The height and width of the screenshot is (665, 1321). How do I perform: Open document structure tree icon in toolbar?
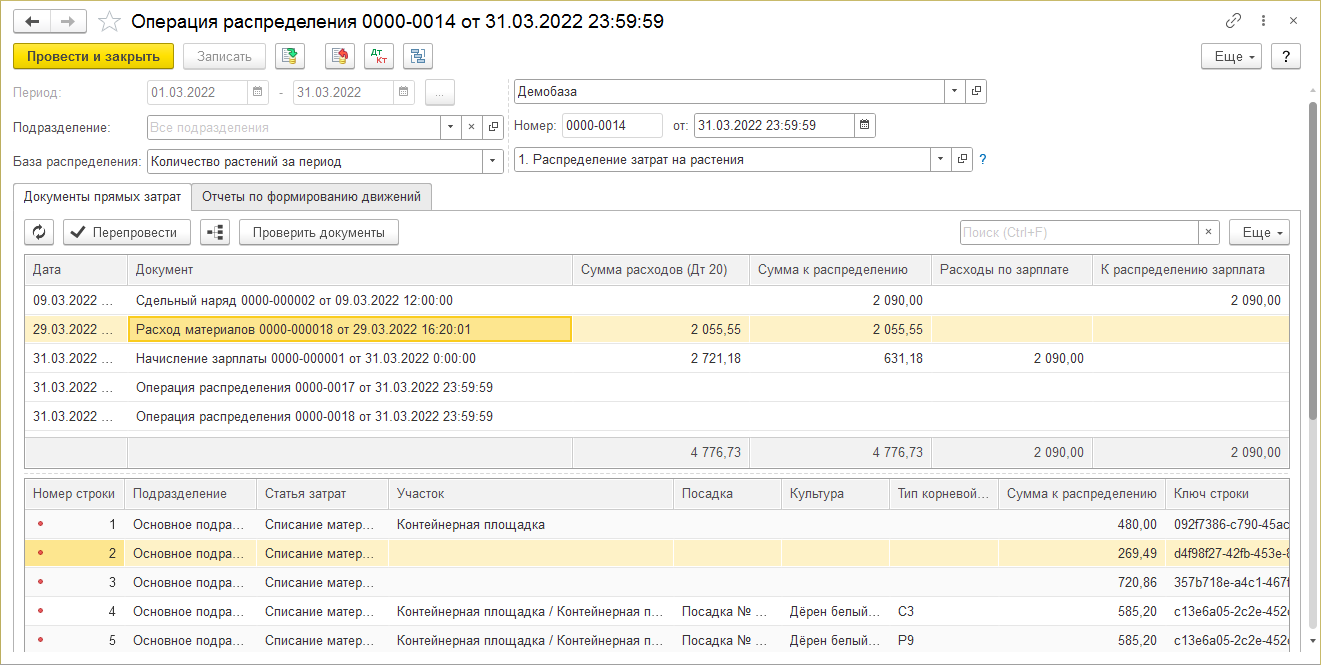coord(417,56)
